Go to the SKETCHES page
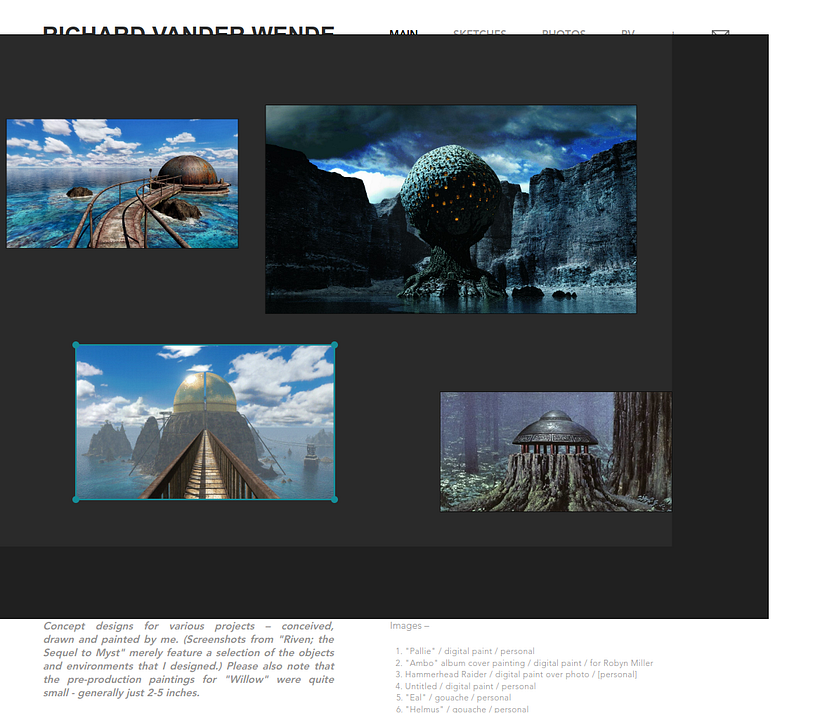 (x=480, y=32)
